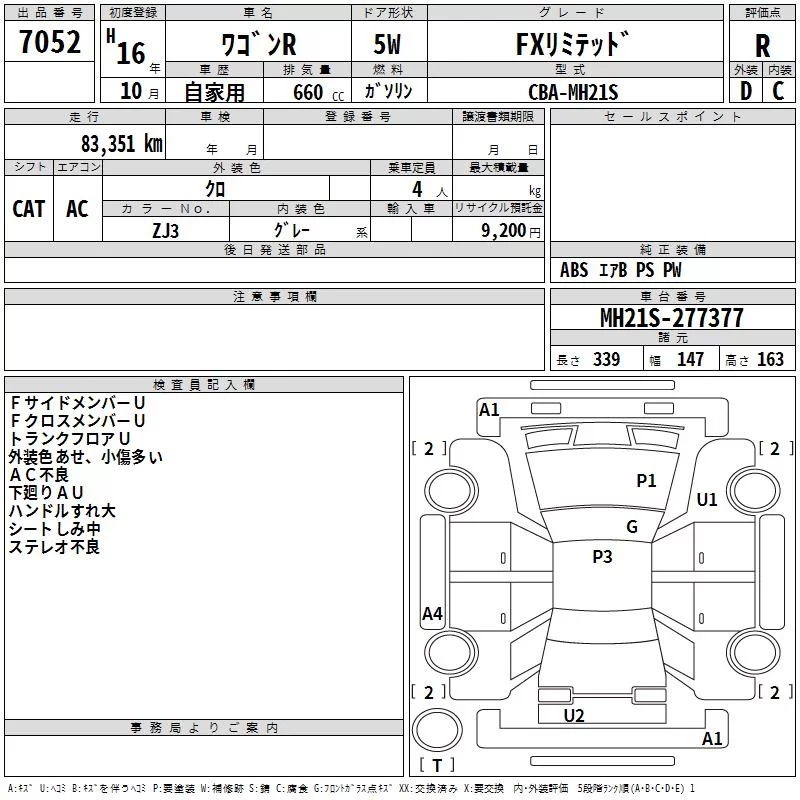Click P3 mark on roof diagram
Screen dimensions: 800x800
point(603,557)
